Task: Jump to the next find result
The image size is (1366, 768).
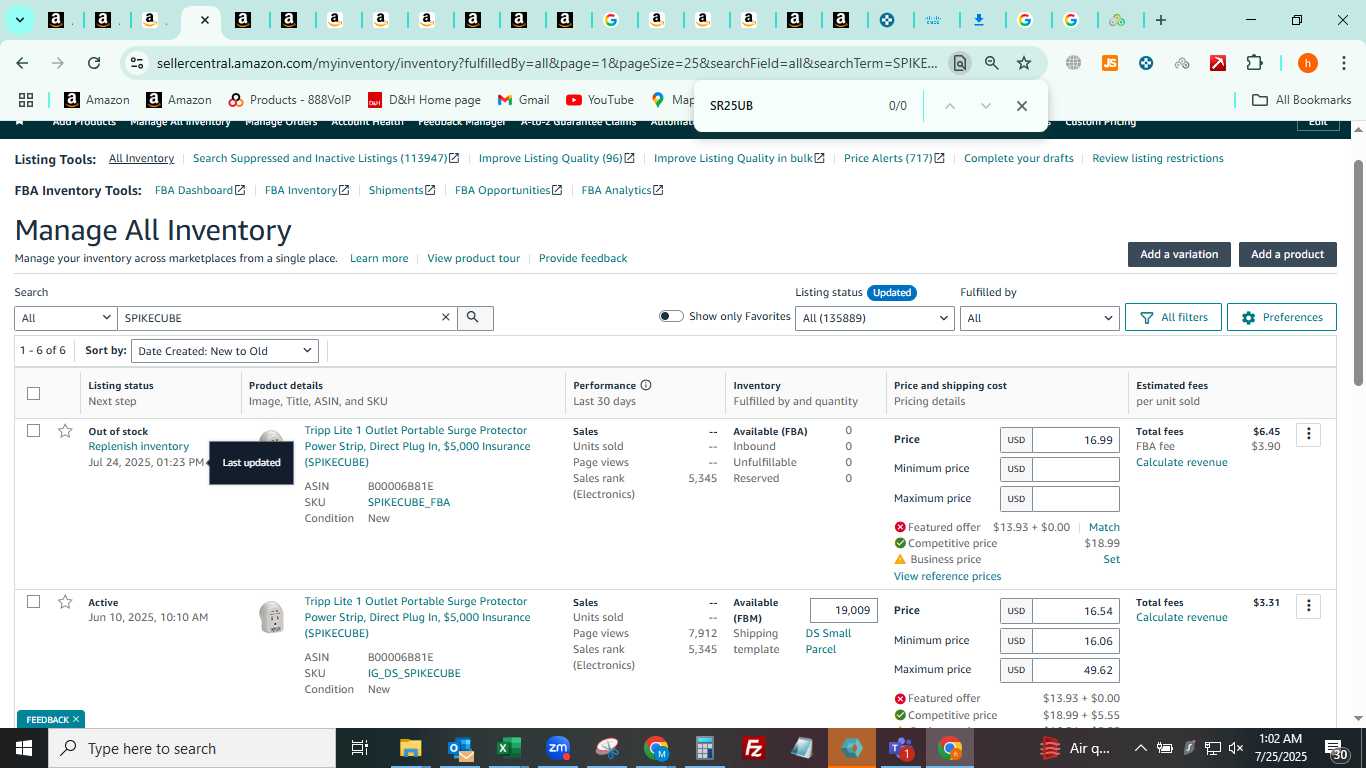Action: coord(986,106)
